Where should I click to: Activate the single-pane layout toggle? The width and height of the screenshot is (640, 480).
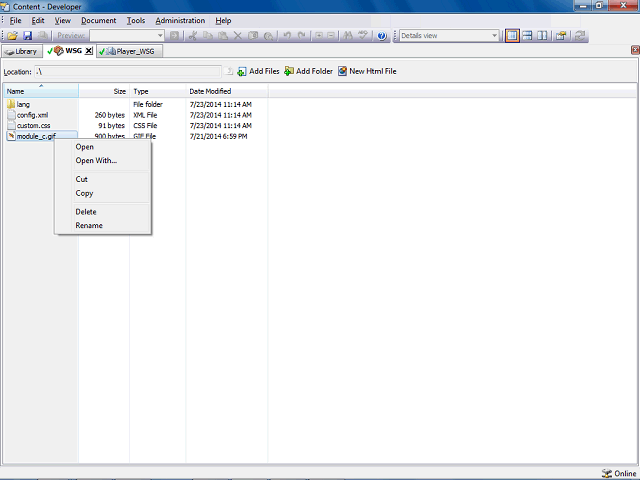point(512,36)
